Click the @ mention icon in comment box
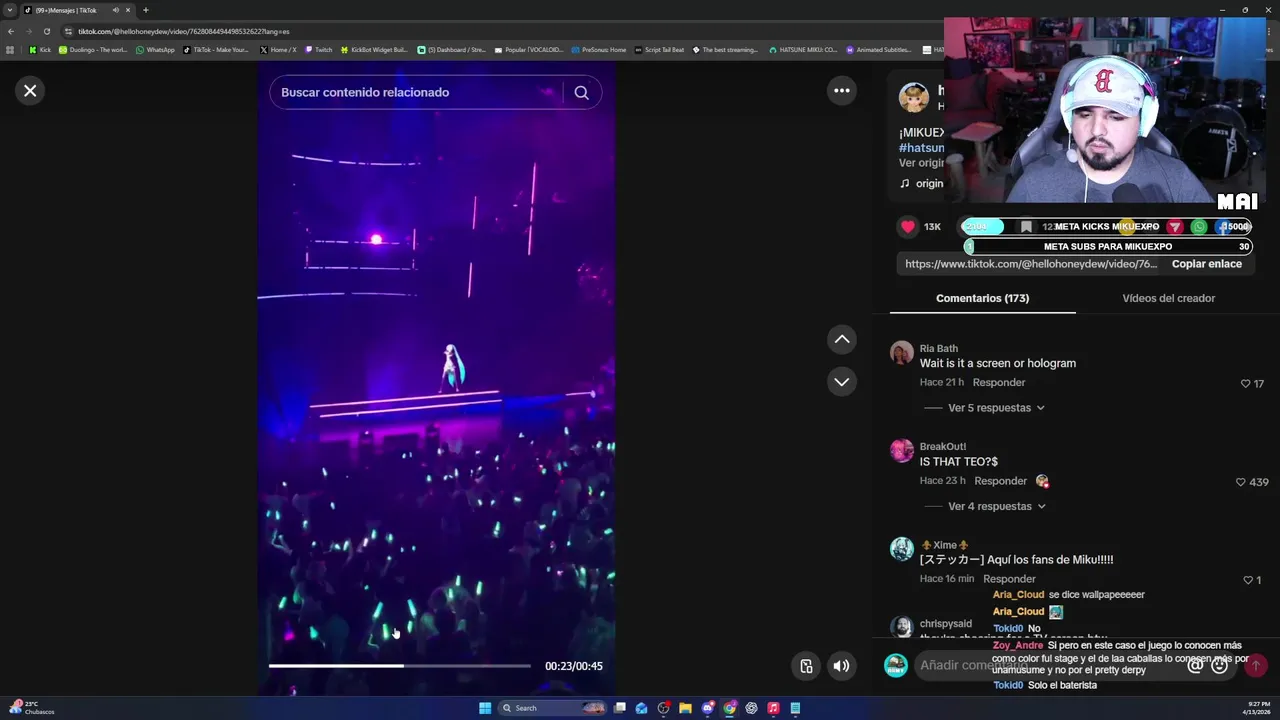 (1195, 666)
